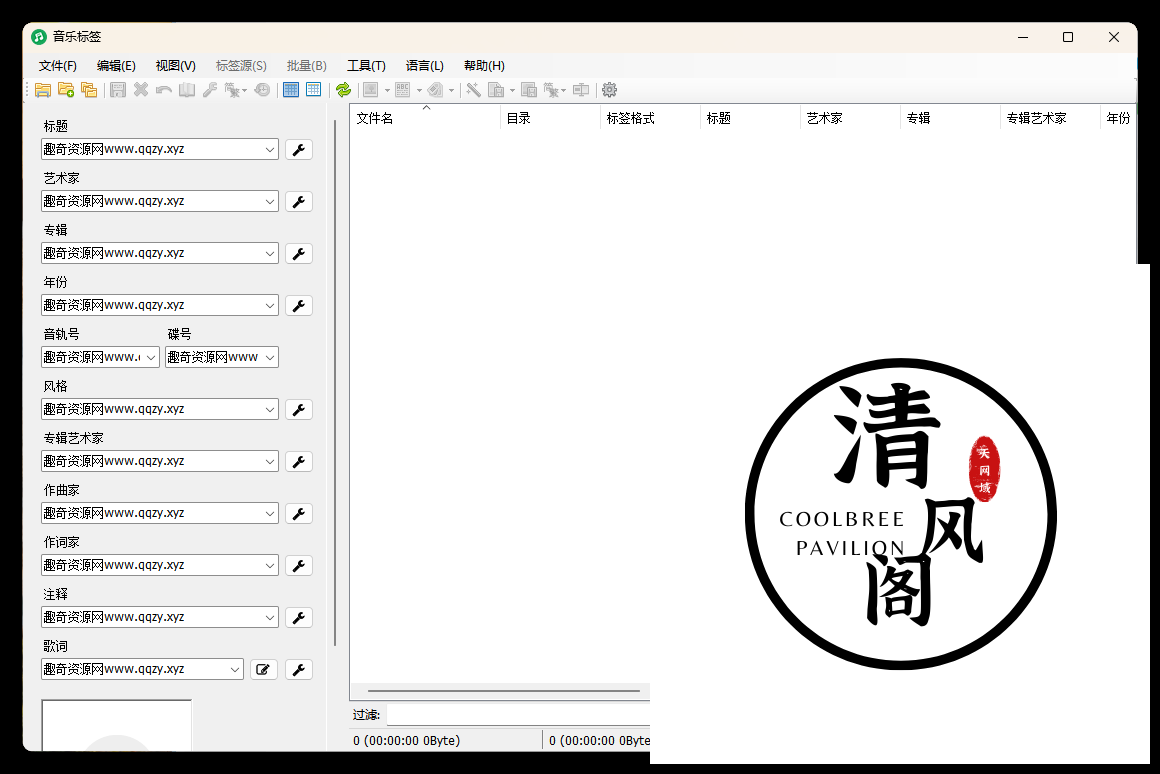Expand the 标题 combo box dropdown

click(x=269, y=149)
